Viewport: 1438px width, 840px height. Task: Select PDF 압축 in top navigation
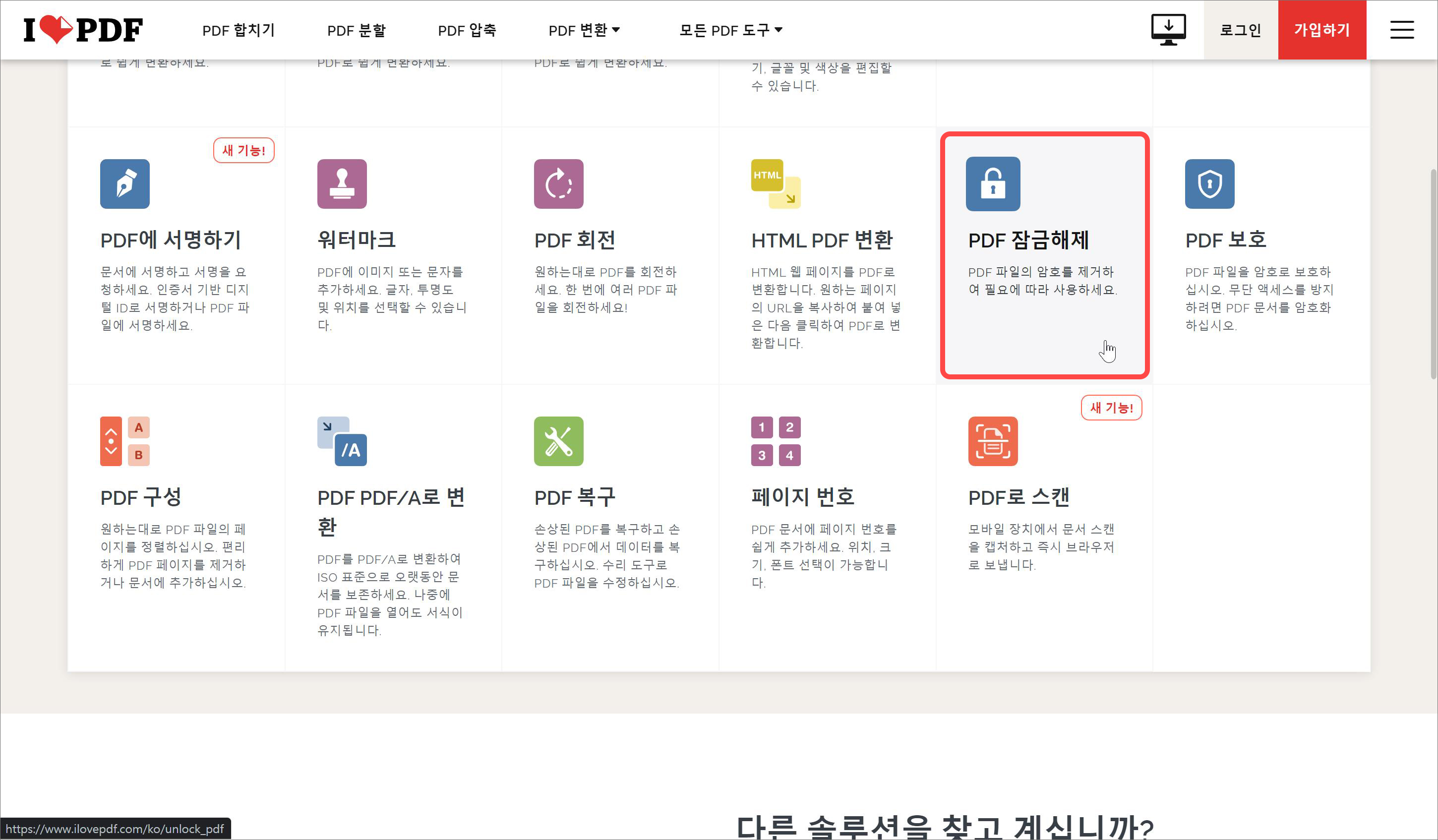467,30
